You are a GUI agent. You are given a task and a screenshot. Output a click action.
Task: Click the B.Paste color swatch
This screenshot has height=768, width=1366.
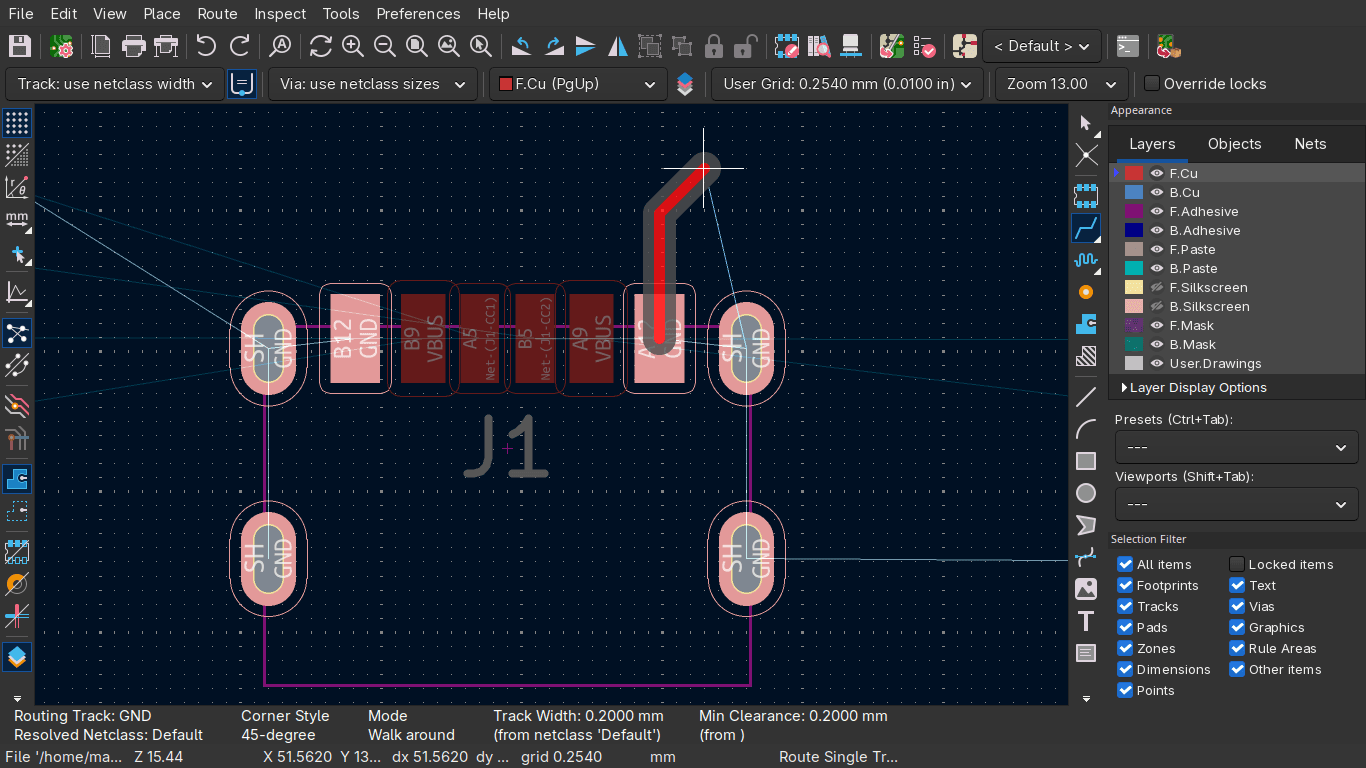click(x=1134, y=269)
